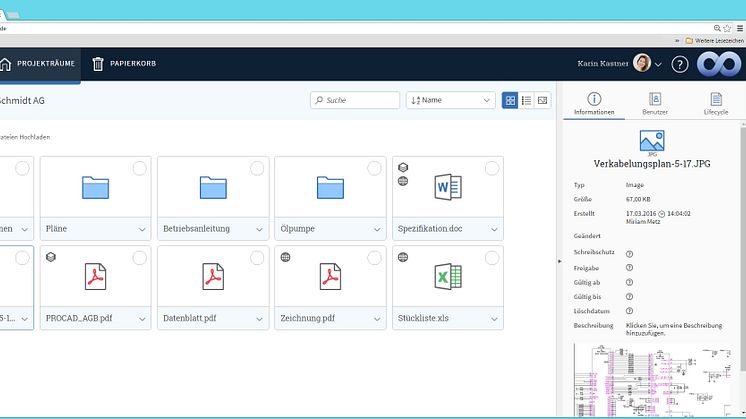The width and height of the screenshot is (746, 419).
Task: Click the cube badge on PROCAD_AGB.pdf
Action: click(51, 257)
